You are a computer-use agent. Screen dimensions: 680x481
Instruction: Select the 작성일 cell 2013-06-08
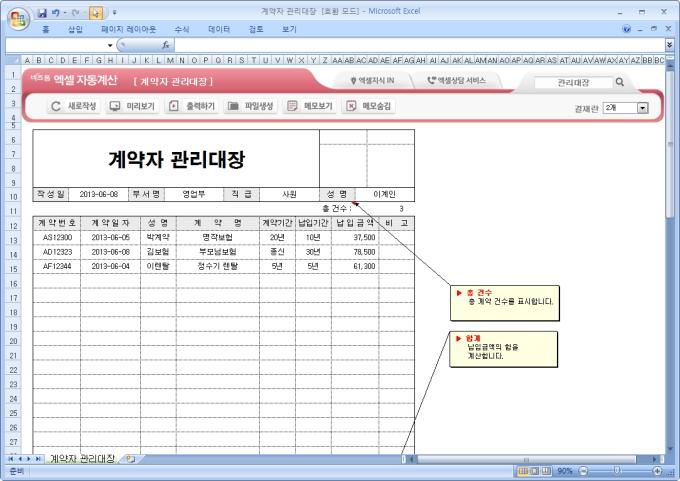pos(99,194)
